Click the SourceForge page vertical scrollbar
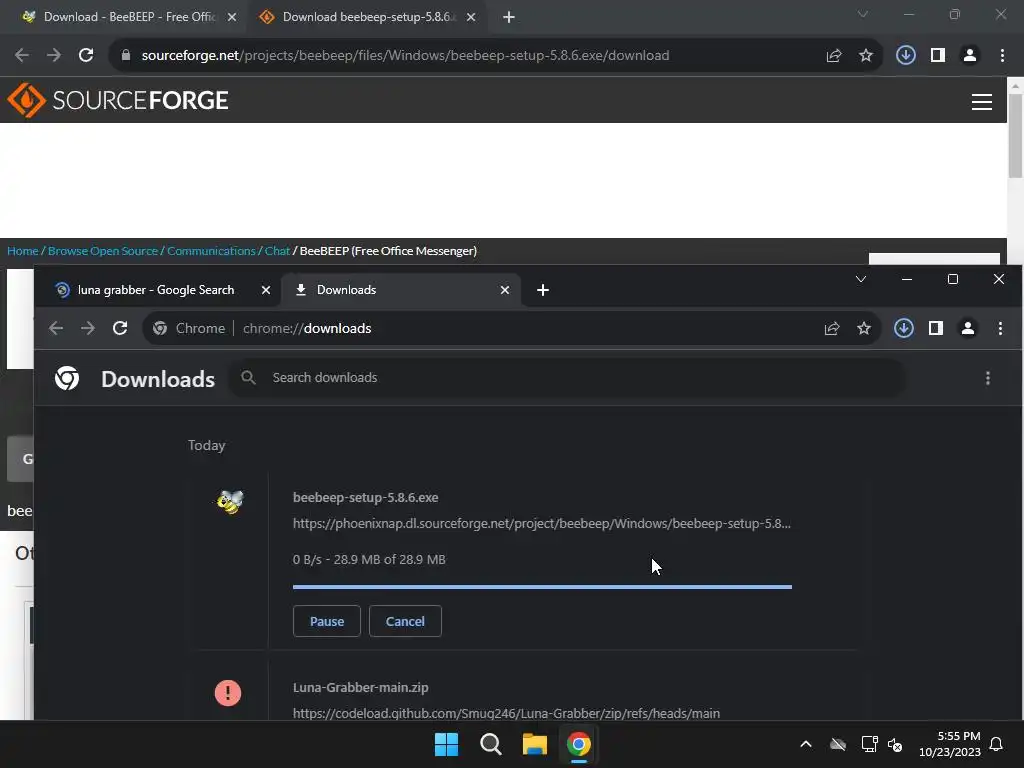Viewport: 1024px width, 768px height. point(1015,136)
